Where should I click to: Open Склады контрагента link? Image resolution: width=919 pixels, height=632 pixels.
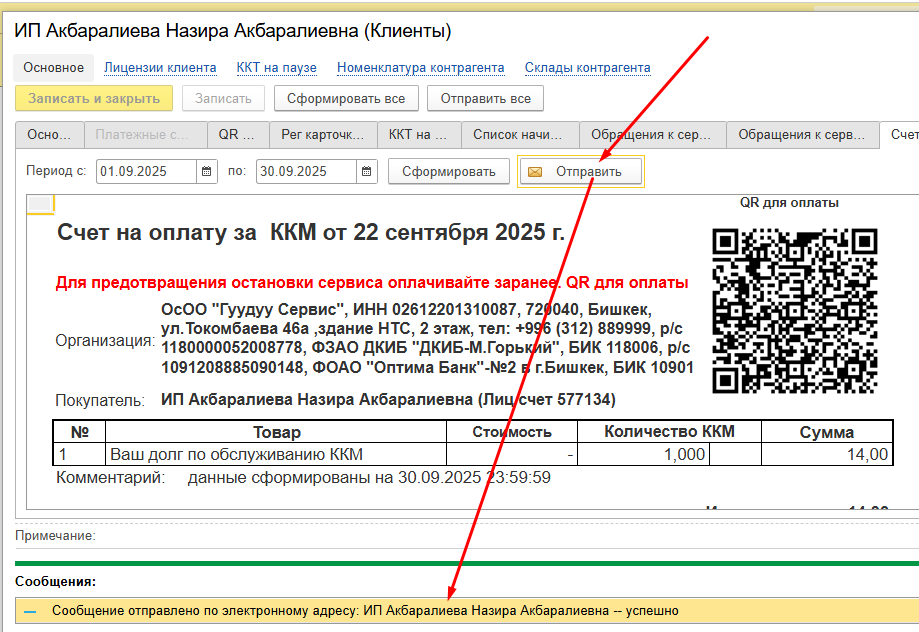pos(587,68)
